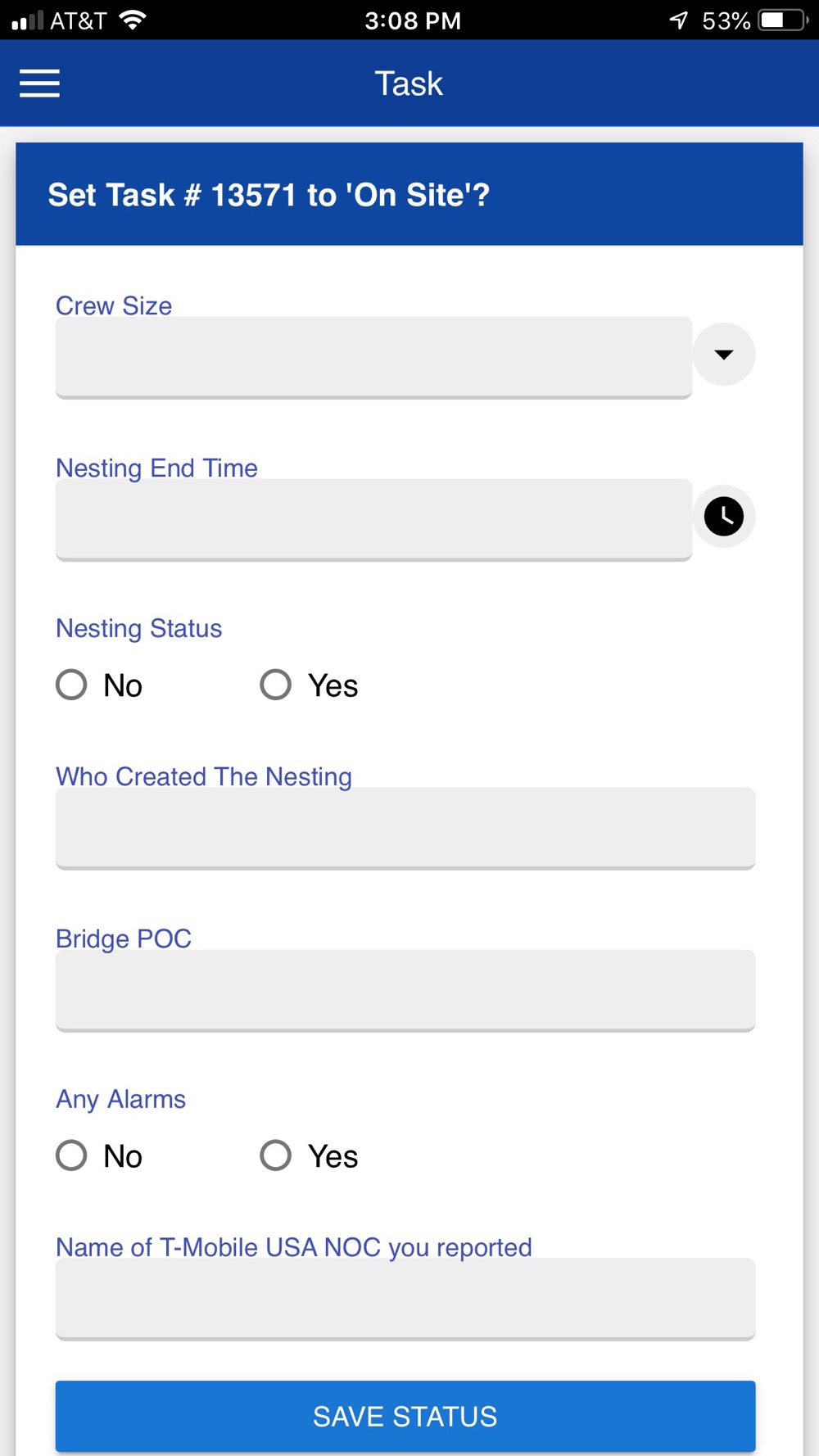The height and width of the screenshot is (1456, 819).
Task: Tap the cellular signal bars
Action: click(27, 20)
